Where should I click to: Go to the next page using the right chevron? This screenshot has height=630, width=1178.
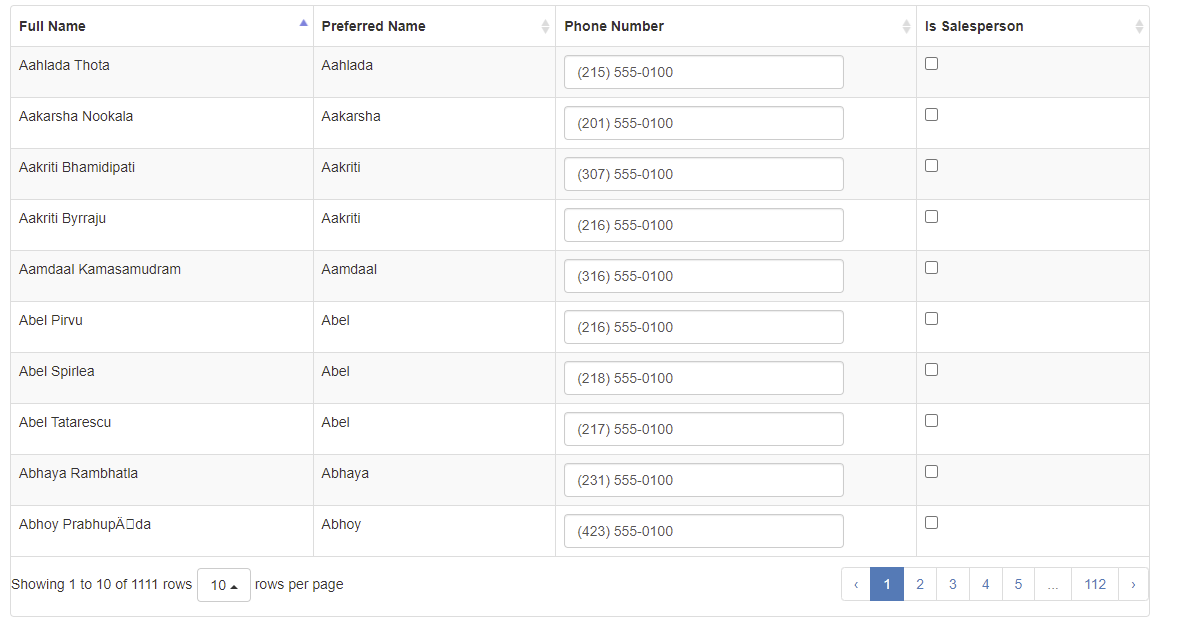click(x=1133, y=584)
